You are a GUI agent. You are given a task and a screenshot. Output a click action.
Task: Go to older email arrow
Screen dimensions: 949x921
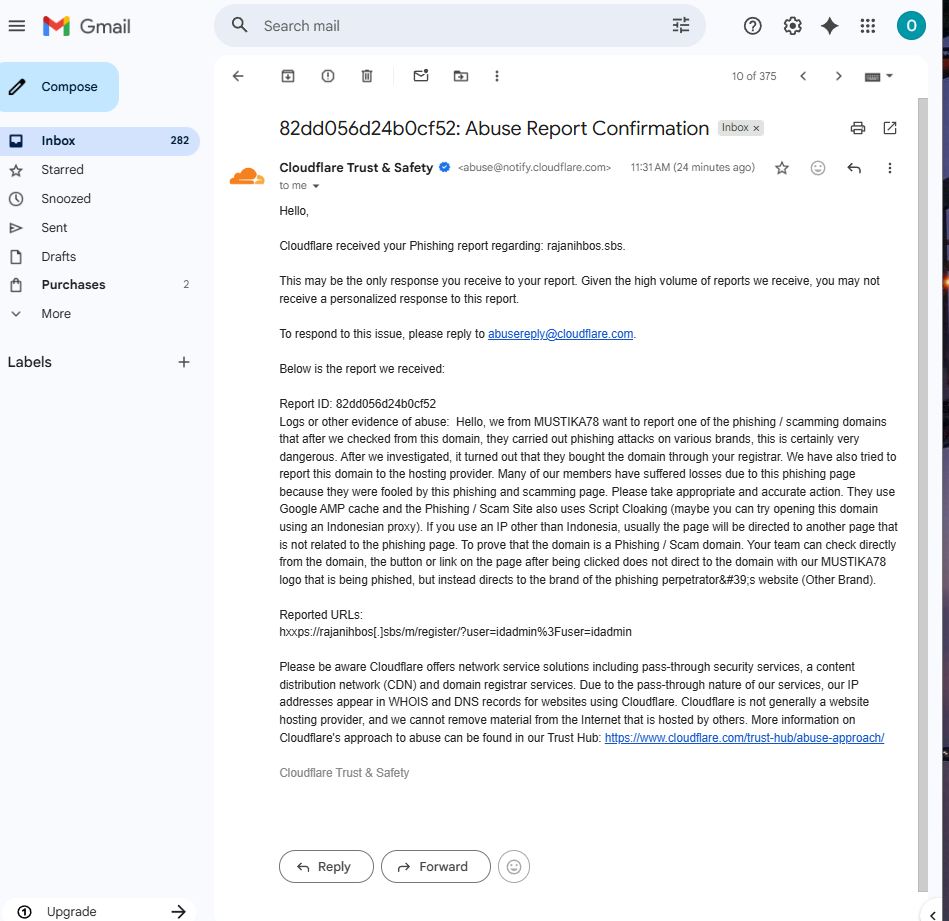click(x=838, y=76)
